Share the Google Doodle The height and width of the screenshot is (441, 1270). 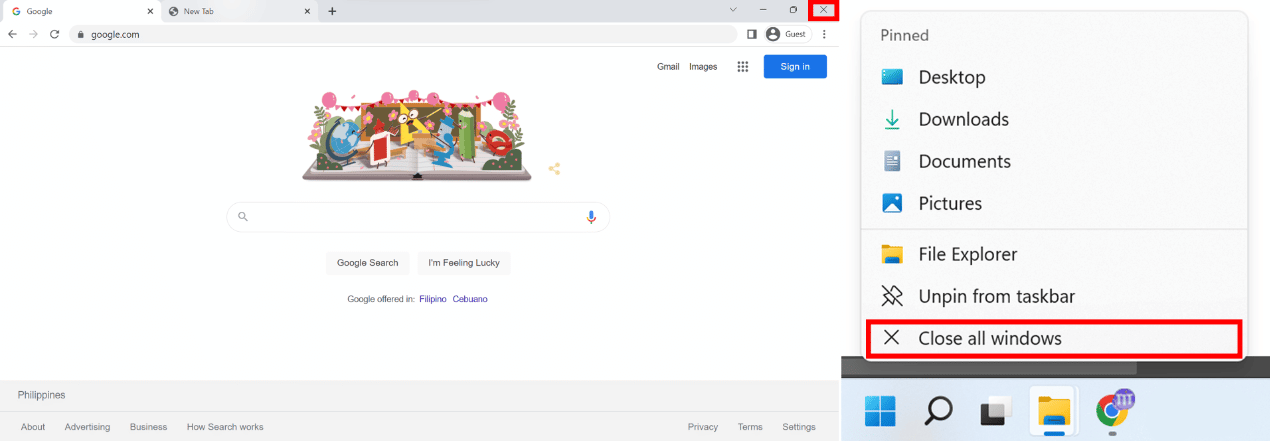click(554, 169)
